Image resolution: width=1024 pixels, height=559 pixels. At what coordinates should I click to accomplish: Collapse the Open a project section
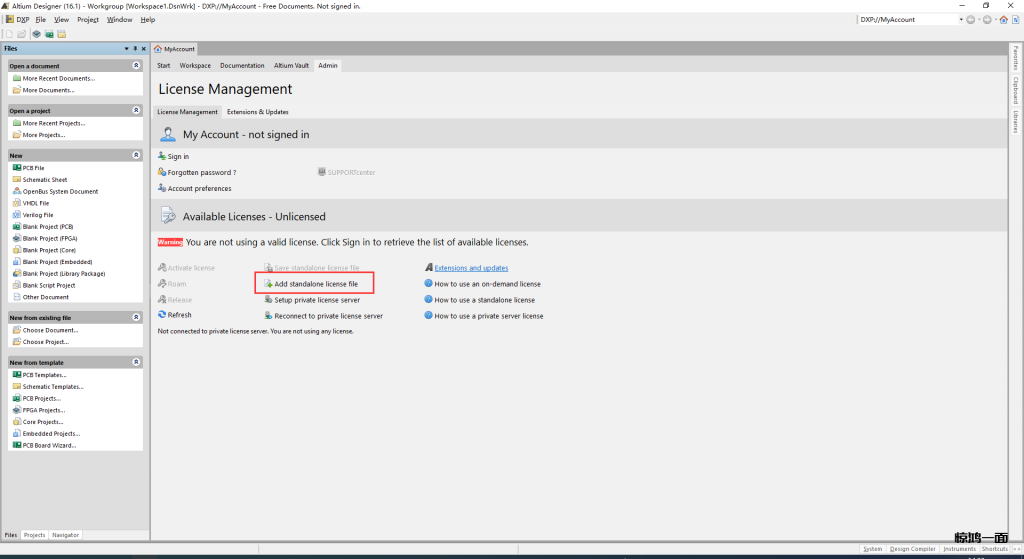[x=136, y=110]
